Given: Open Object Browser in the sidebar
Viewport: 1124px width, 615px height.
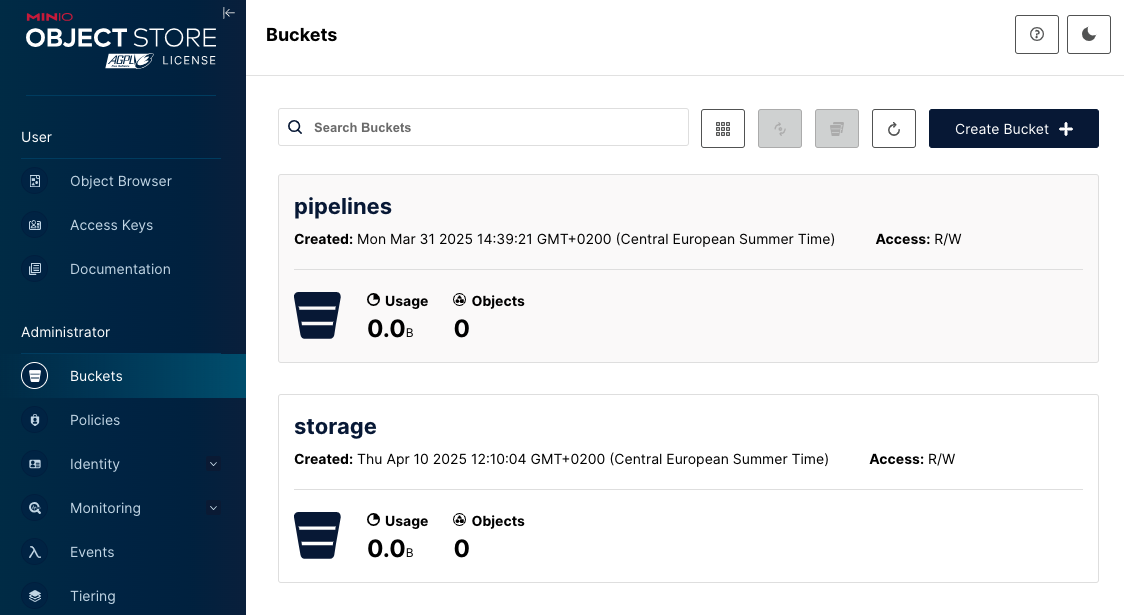Looking at the screenshot, I should [x=120, y=181].
